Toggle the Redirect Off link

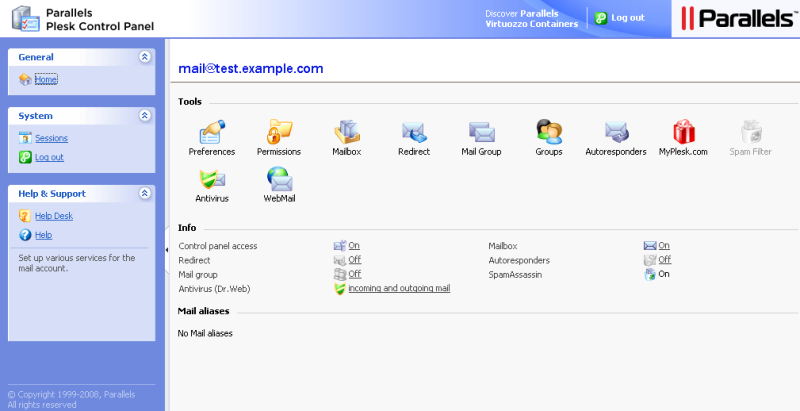click(355, 260)
